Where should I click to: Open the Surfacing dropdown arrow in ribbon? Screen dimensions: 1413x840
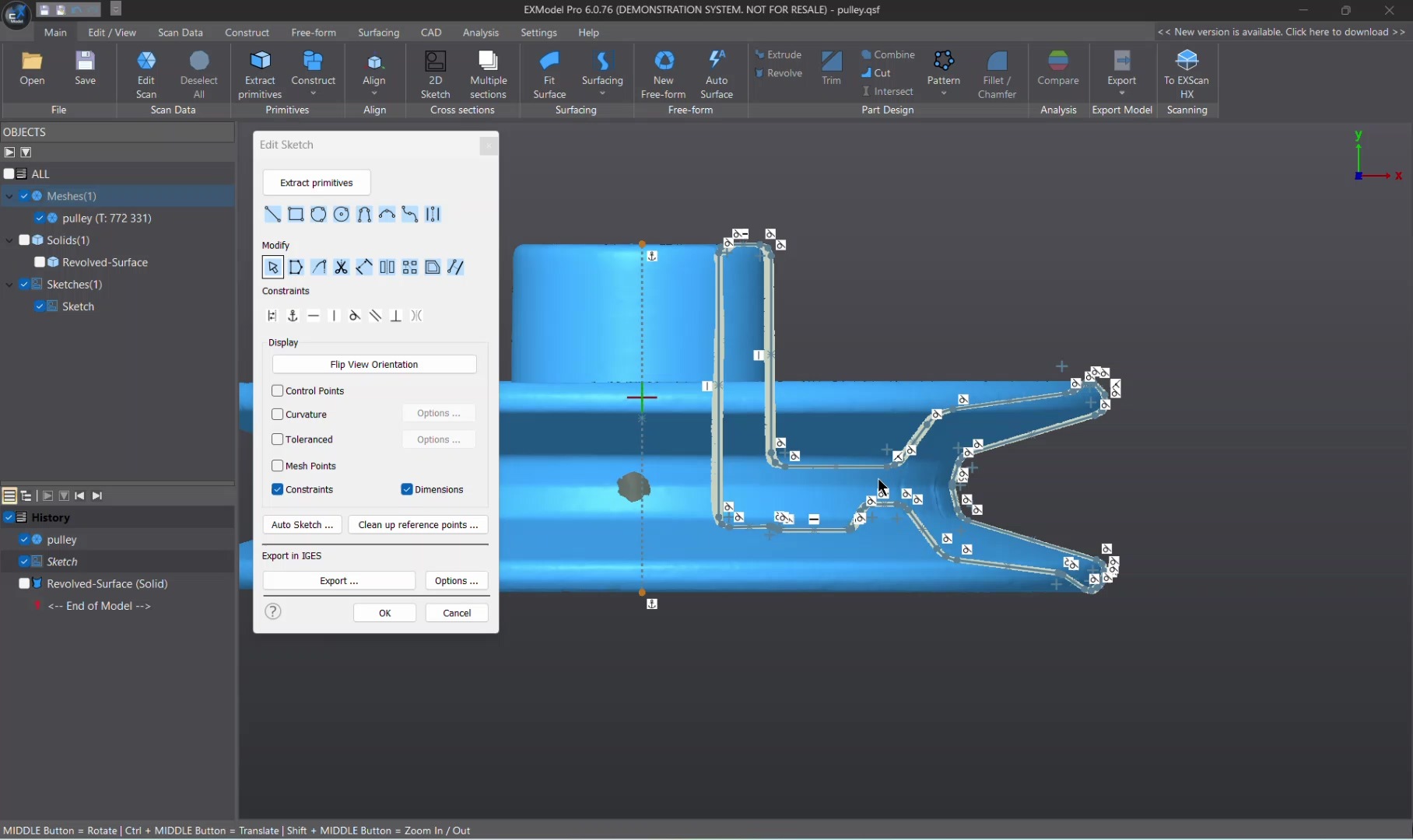click(x=602, y=94)
